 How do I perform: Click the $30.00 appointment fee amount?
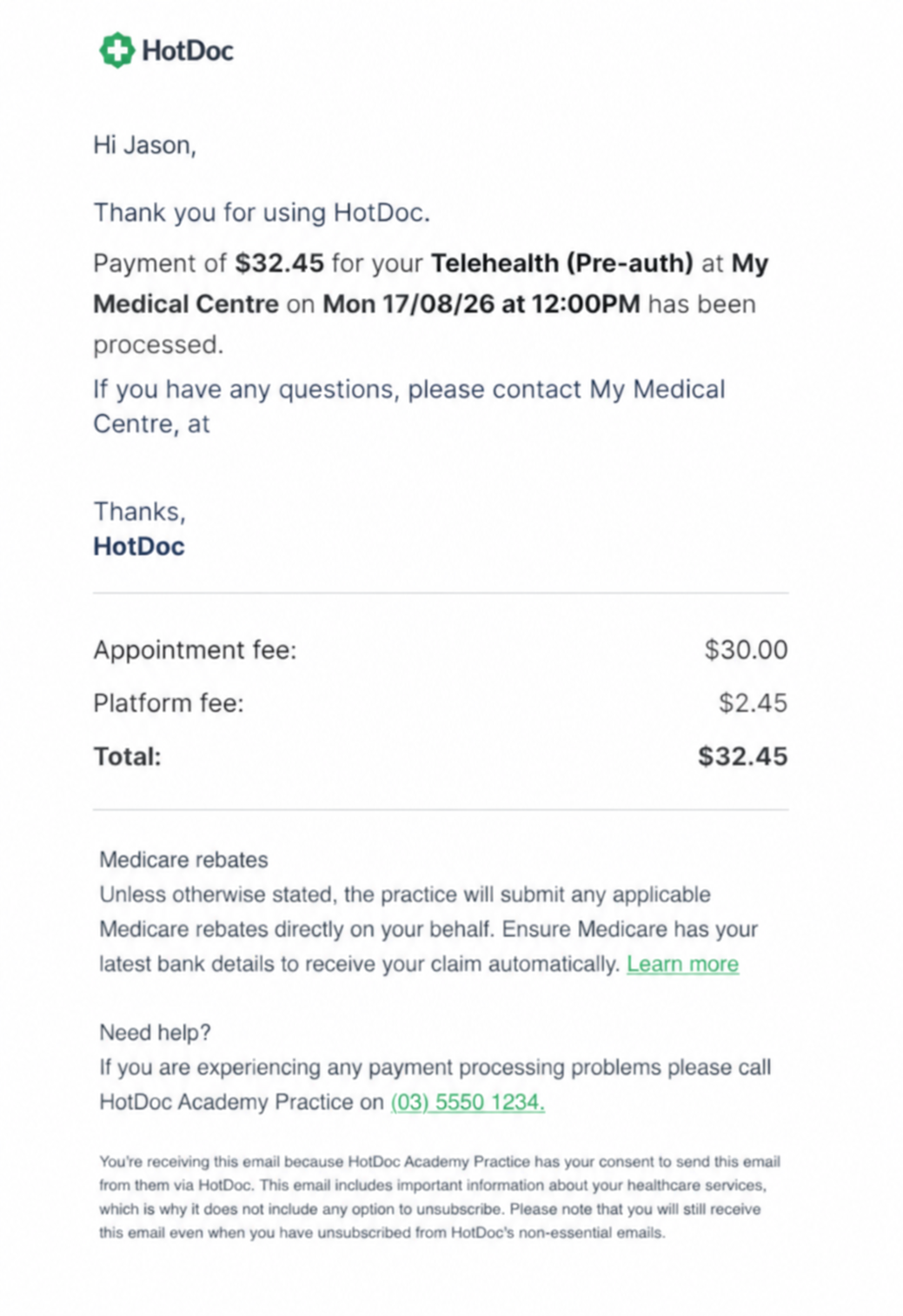pos(746,650)
